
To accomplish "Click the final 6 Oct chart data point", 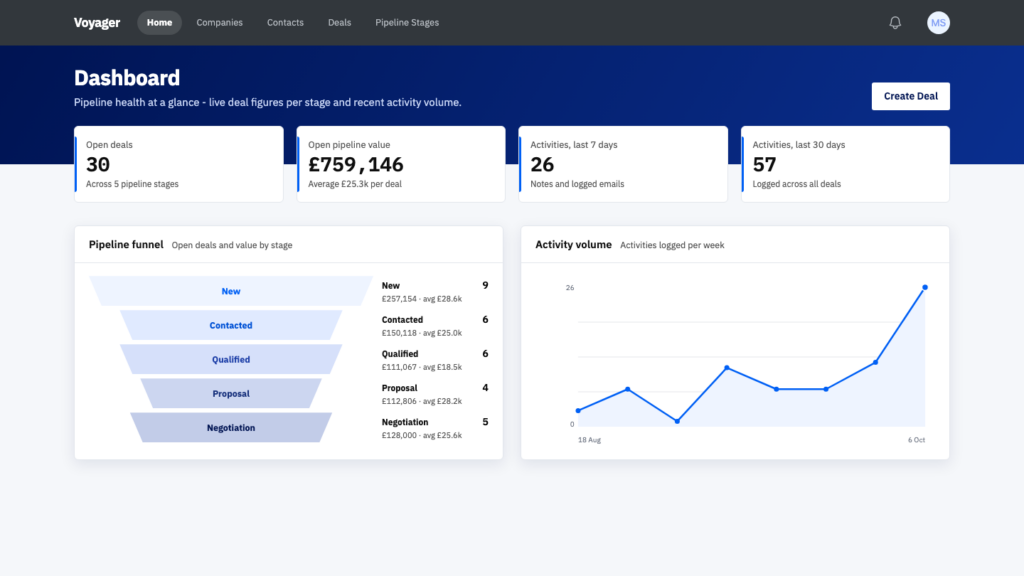I will (x=925, y=287).
